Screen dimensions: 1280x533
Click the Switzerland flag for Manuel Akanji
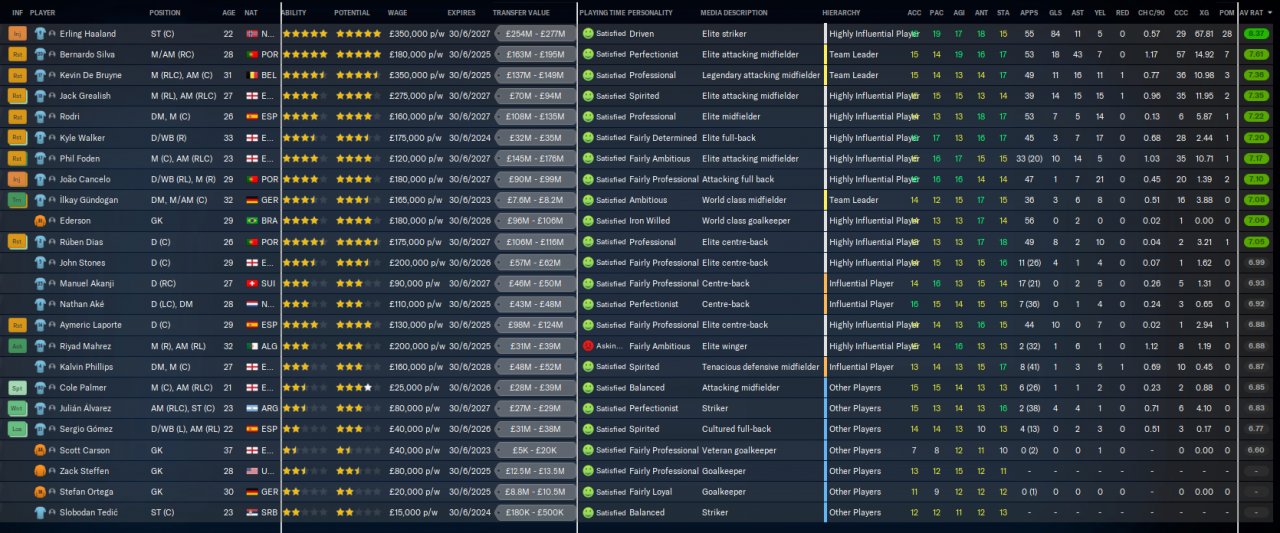pos(251,283)
